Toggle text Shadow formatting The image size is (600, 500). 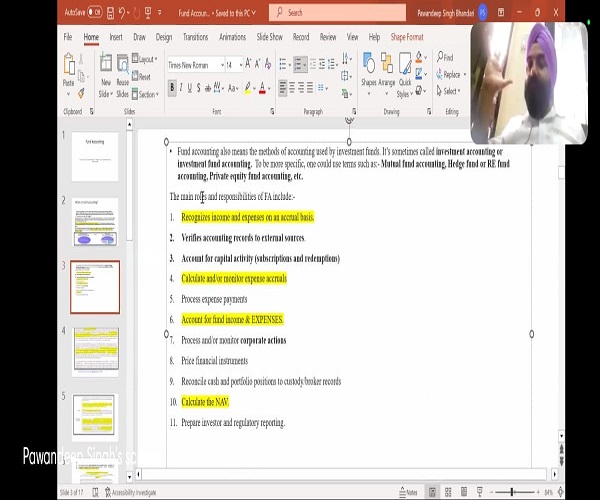click(199, 88)
